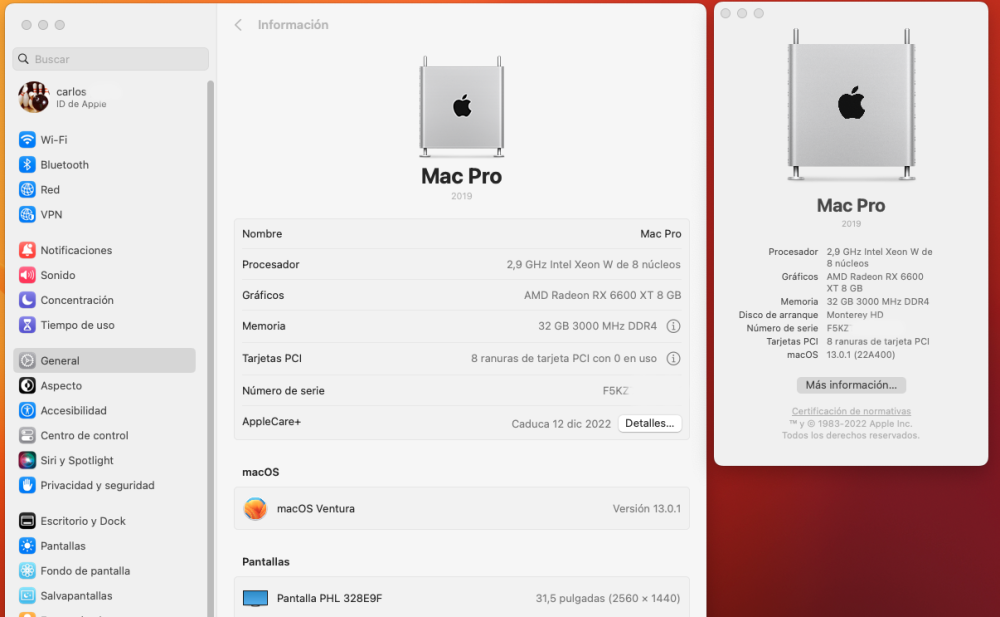Click processor value 2,9 GHz Intel Xeon W
Viewport: 1000px width, 617px height.
(593, 264)
